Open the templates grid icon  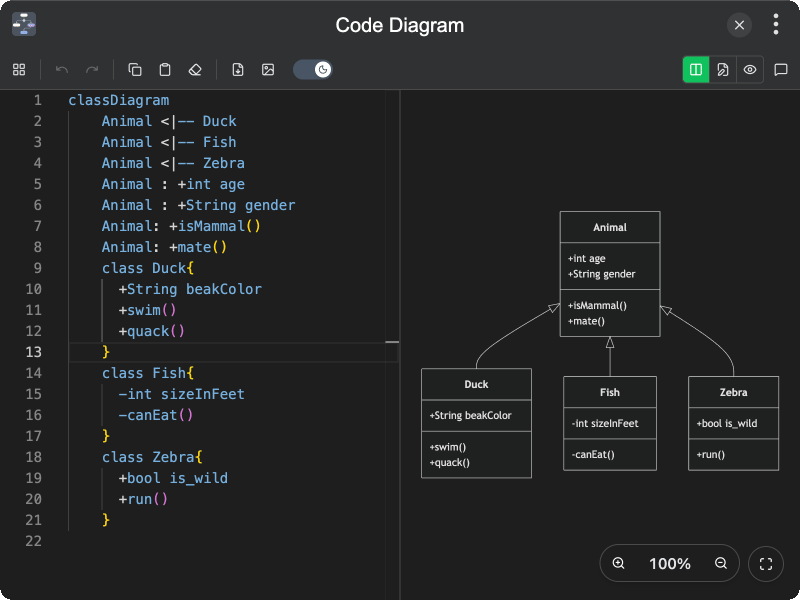(x=19, y=69)
